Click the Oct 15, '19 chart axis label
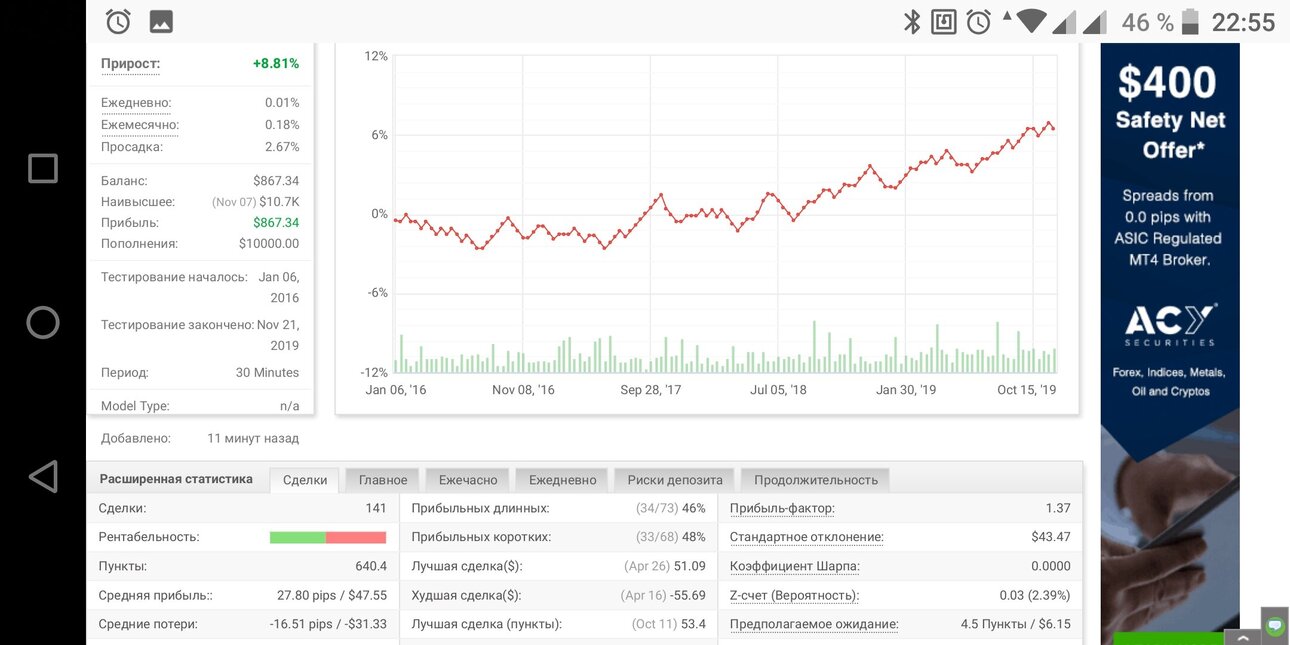Screen dimensions: 1290x645 1026,390
